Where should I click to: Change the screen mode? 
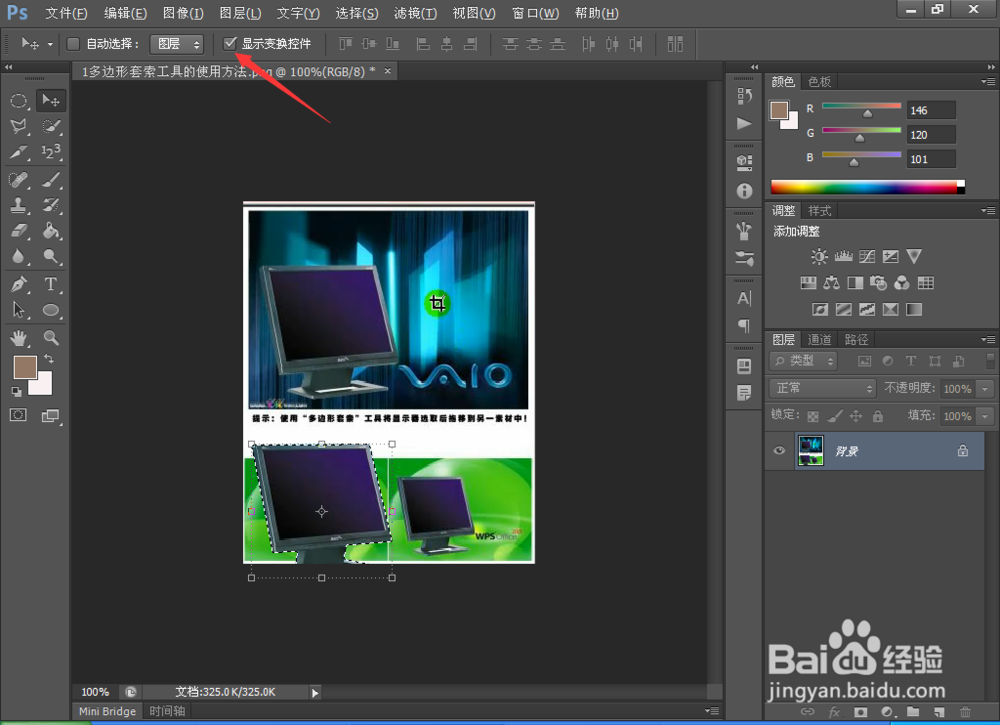coord(50,416)
